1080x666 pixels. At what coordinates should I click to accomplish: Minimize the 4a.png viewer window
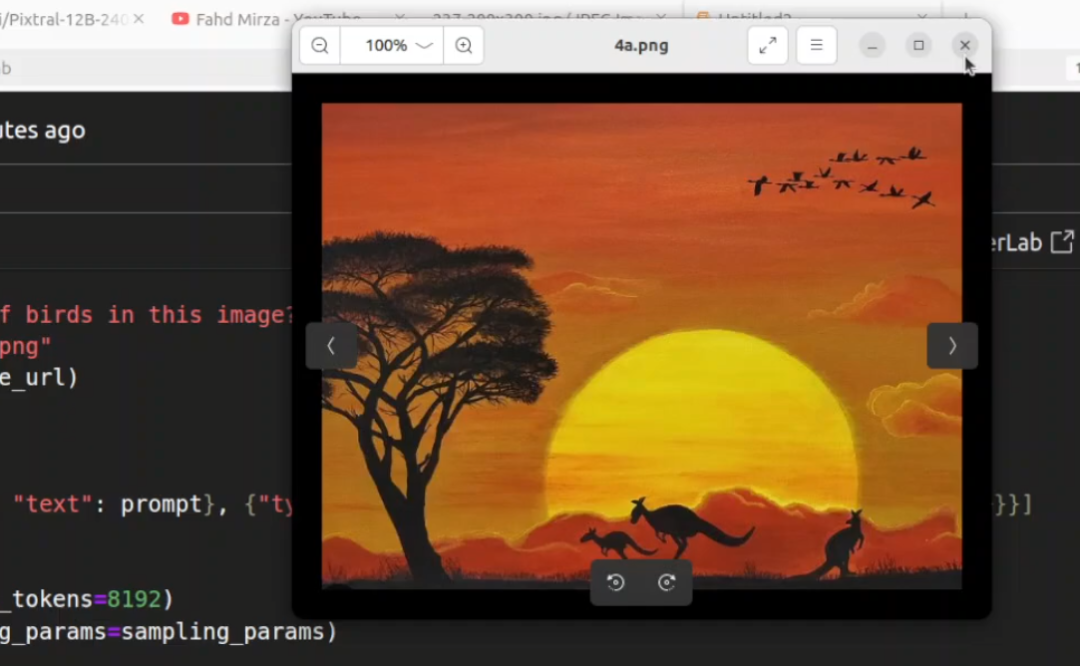[872, 46]
